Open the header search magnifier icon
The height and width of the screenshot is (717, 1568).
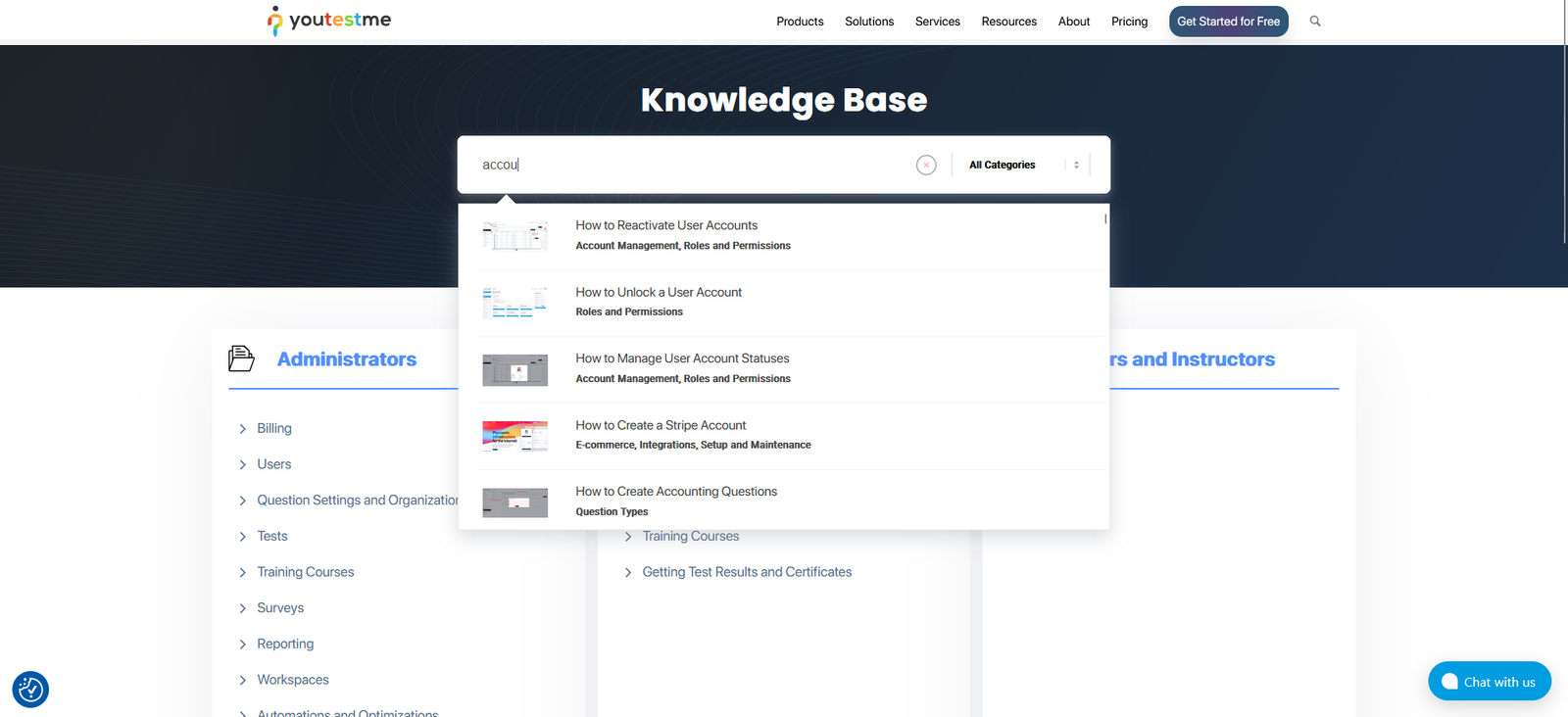point(1315,21)
